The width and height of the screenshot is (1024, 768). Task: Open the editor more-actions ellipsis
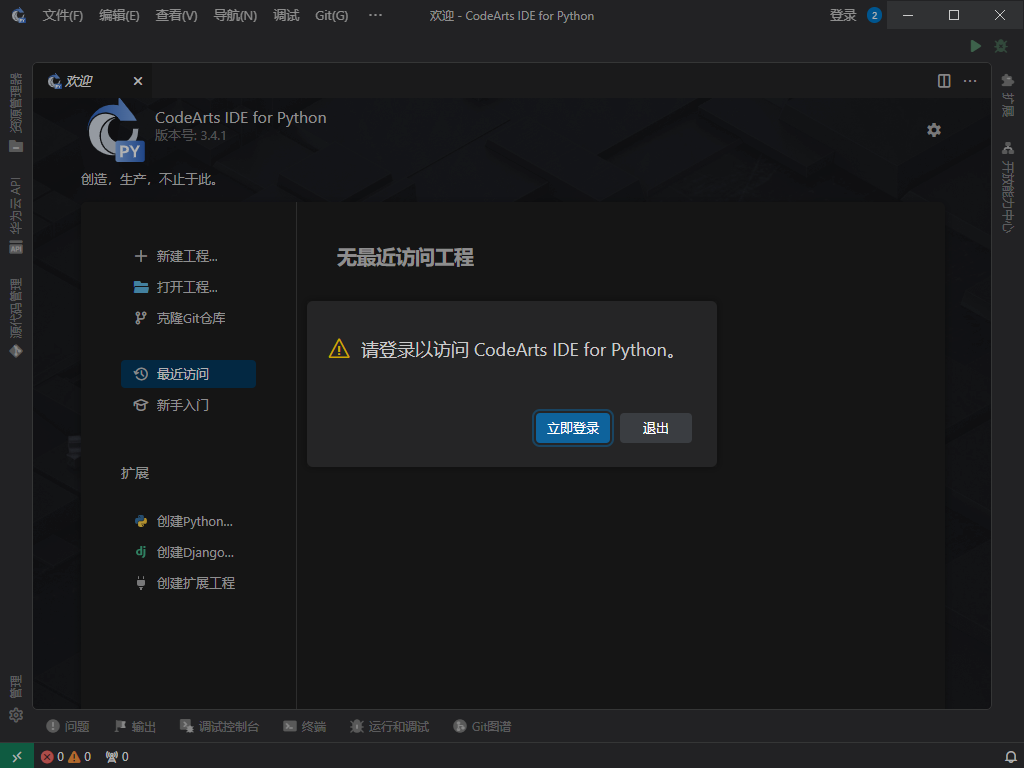[x=970, y=81]
